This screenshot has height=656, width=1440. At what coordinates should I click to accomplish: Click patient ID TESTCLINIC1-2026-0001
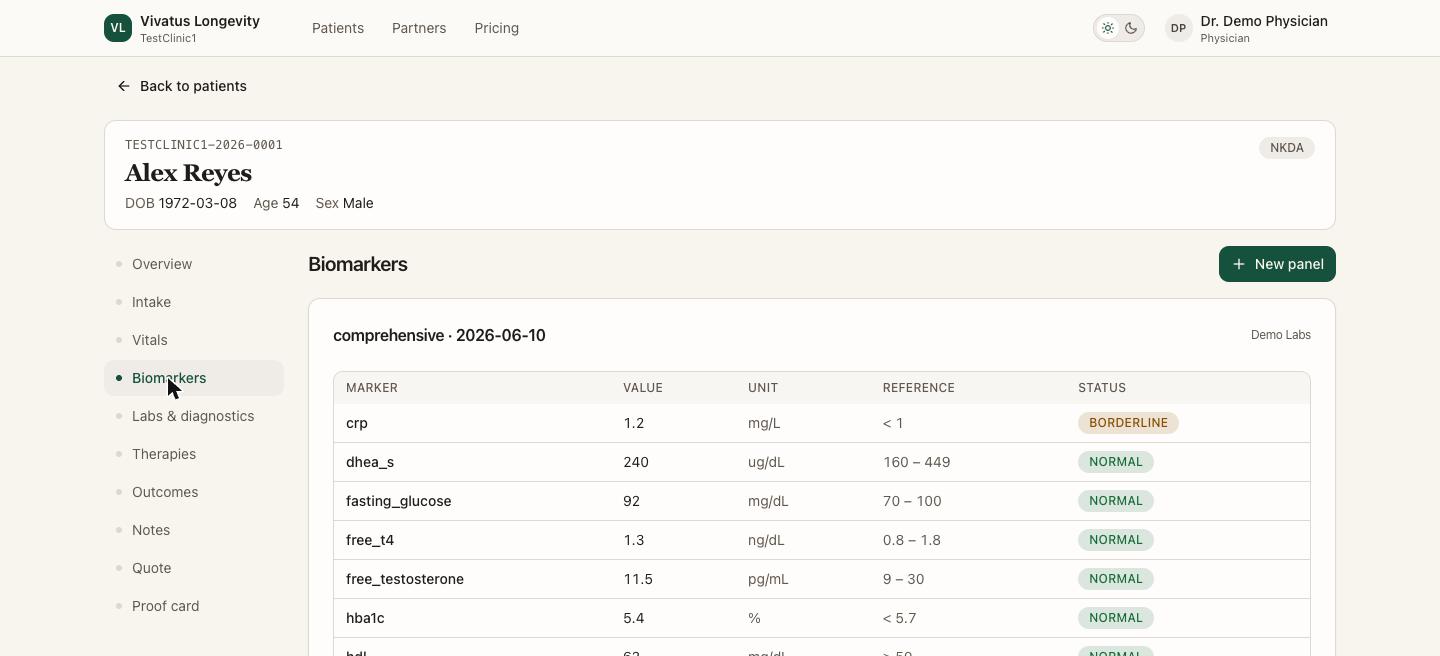coord(203,145)
